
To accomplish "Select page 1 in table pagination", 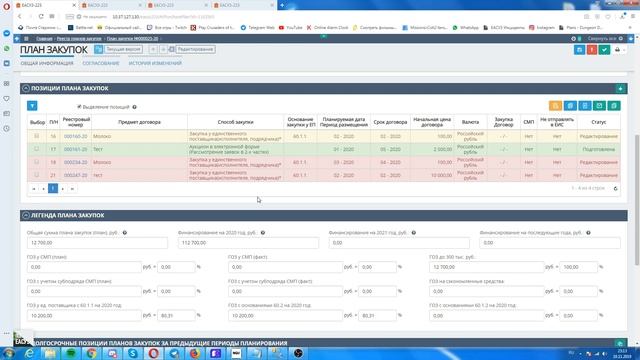I will [x=53, y=188].
